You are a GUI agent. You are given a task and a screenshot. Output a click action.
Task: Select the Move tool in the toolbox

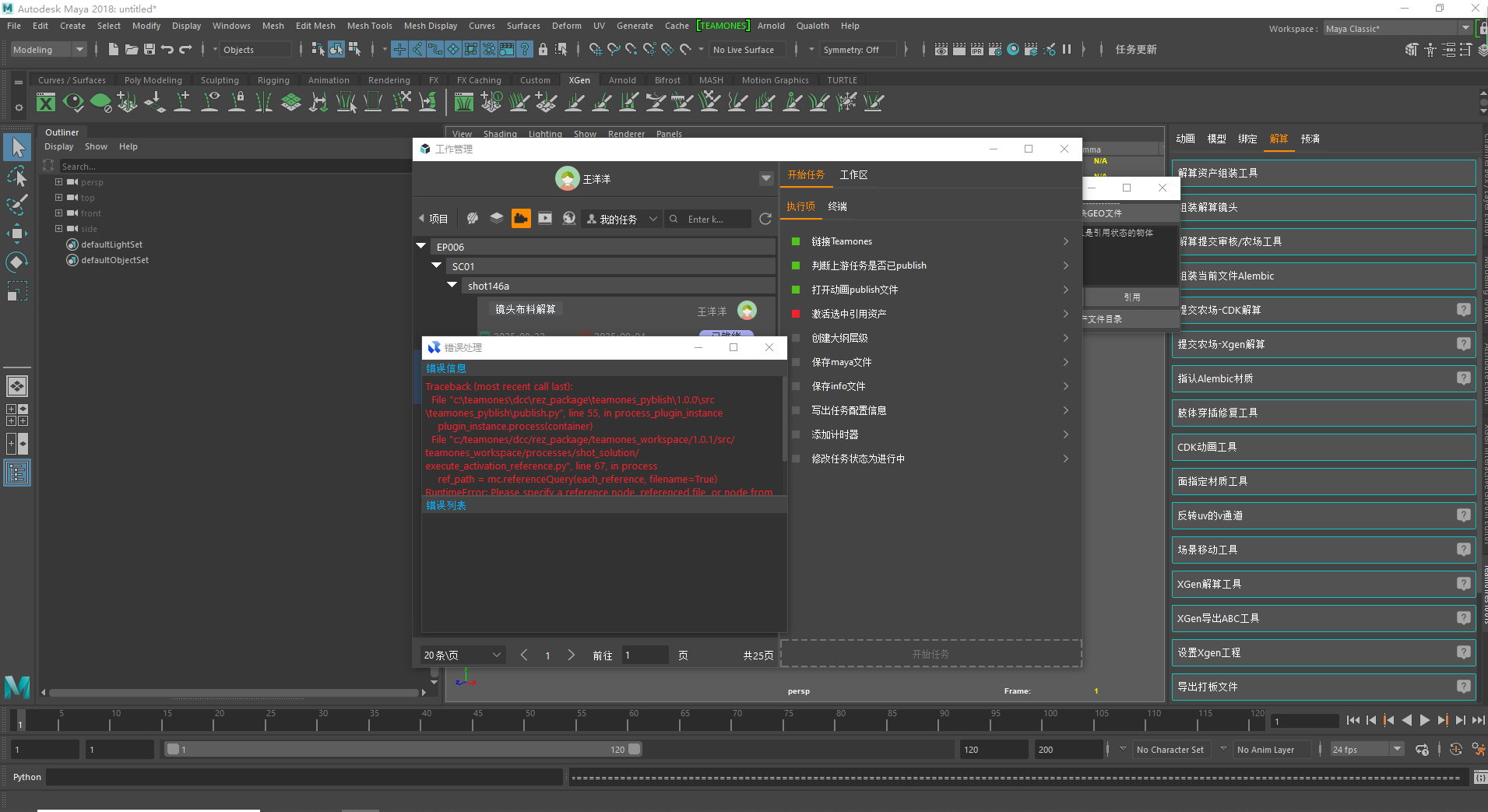tap(16, 233)
